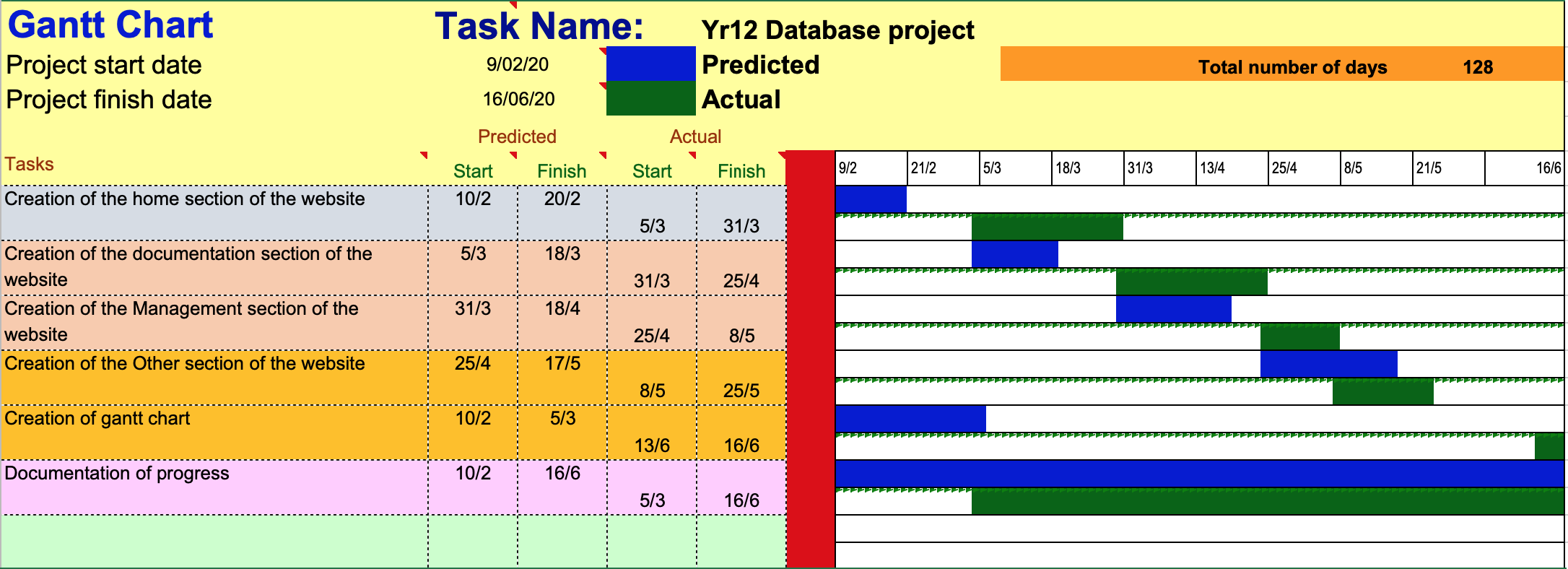Click Other section green actual bar
1568x569 pixels.
1383,391
